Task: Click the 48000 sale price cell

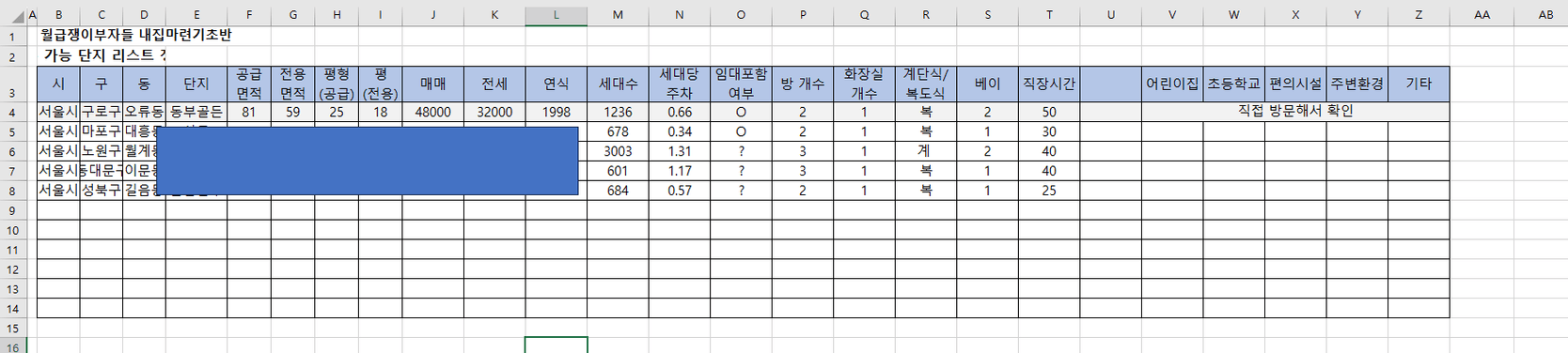Action: 433,112
